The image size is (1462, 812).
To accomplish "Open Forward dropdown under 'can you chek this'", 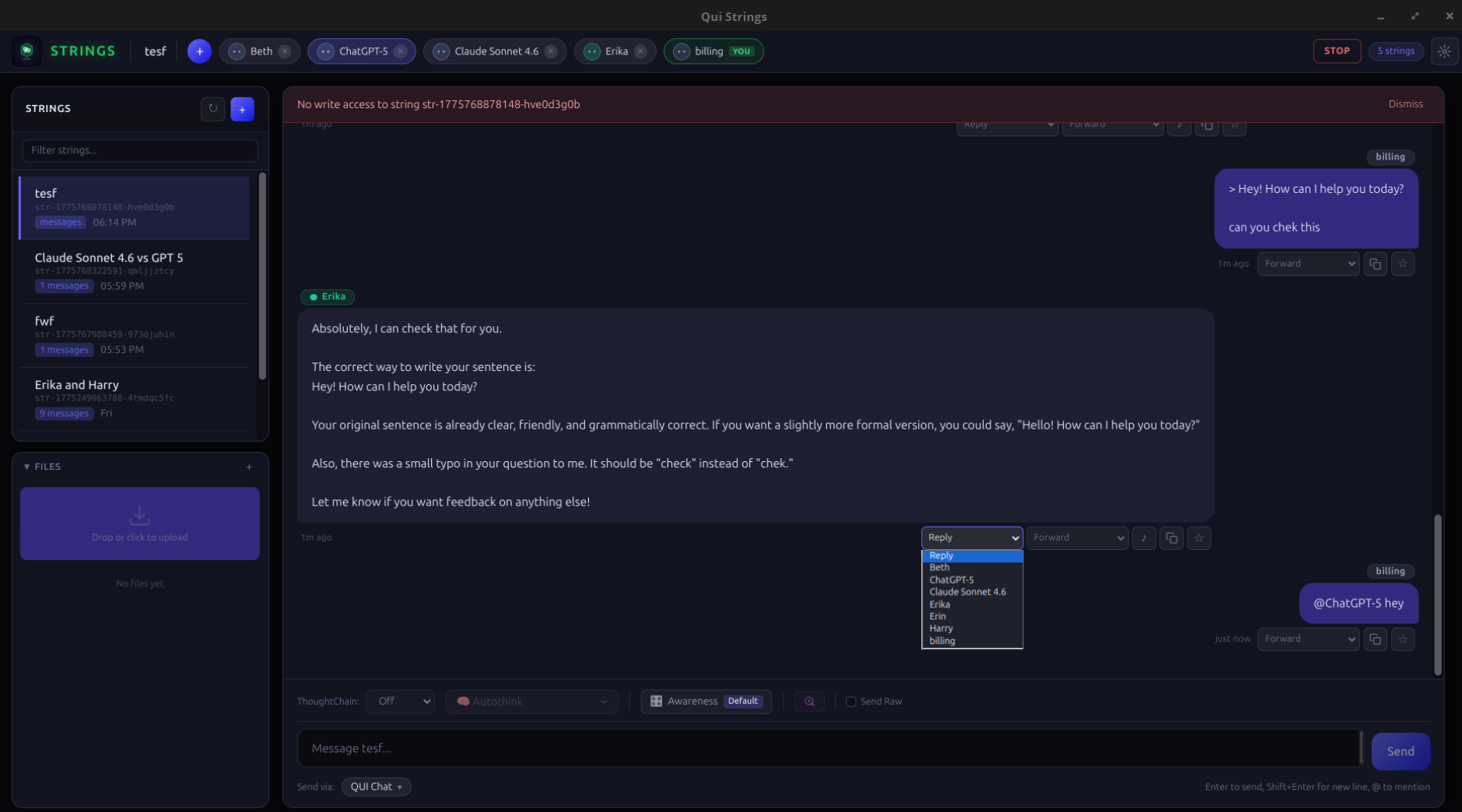I will point(1309,264).
